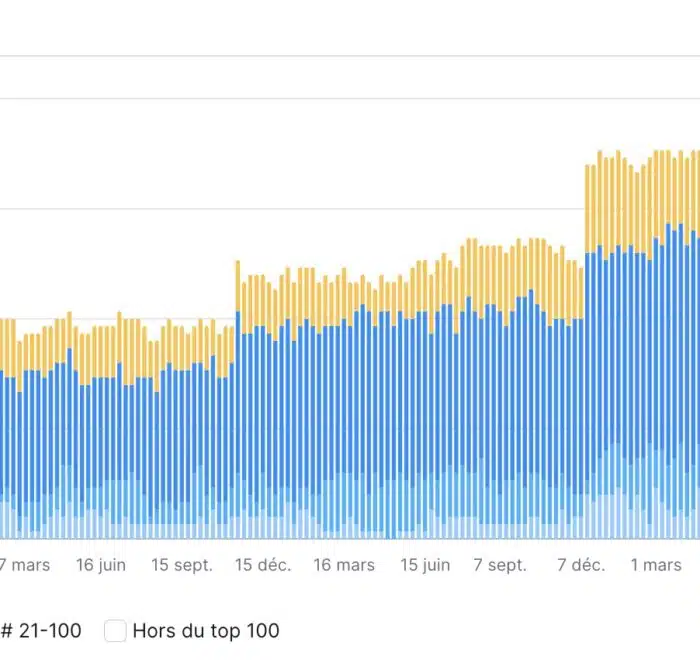Click dark blue bar segment above '1 mars'
The height and width of the screenshot is (660, 700).
(656, 350)
